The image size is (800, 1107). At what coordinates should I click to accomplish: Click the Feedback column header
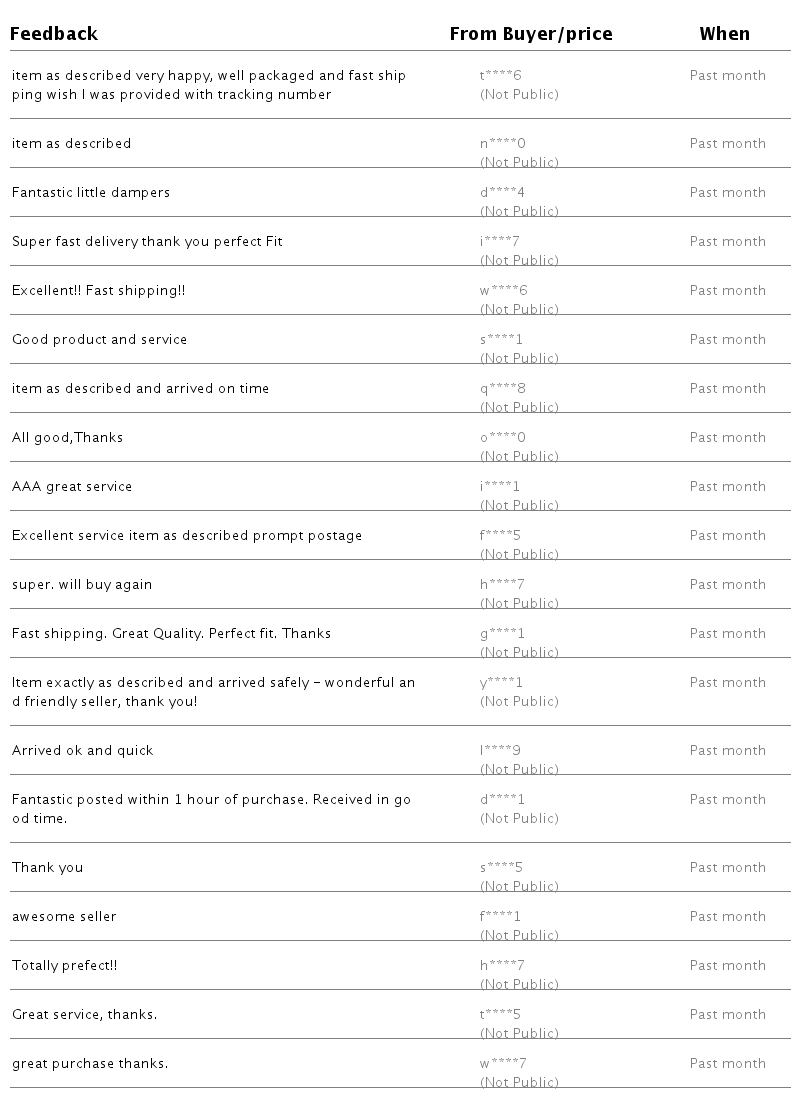tap(55, 34)
